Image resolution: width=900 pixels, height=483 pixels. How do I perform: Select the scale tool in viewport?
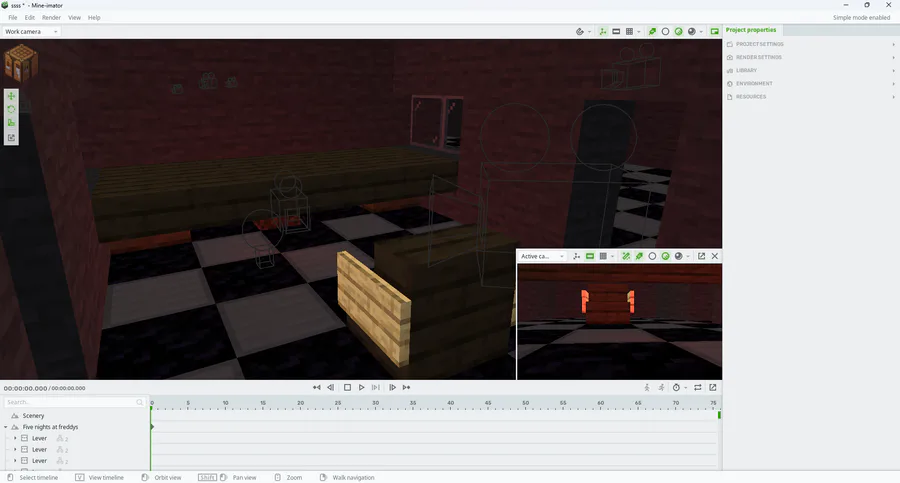tap(11, 123)
